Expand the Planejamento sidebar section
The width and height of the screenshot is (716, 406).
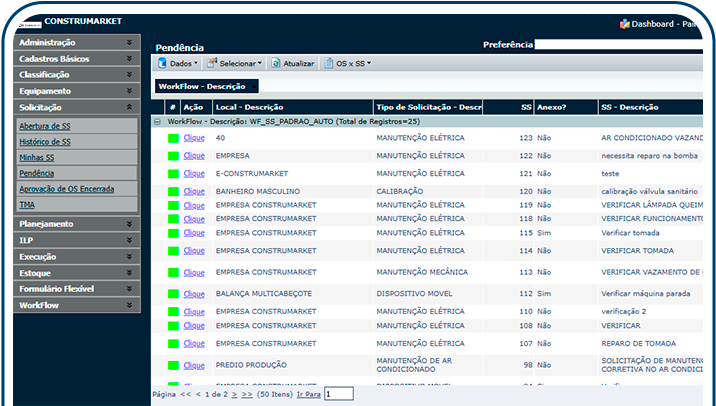click(x=129, y=224)
